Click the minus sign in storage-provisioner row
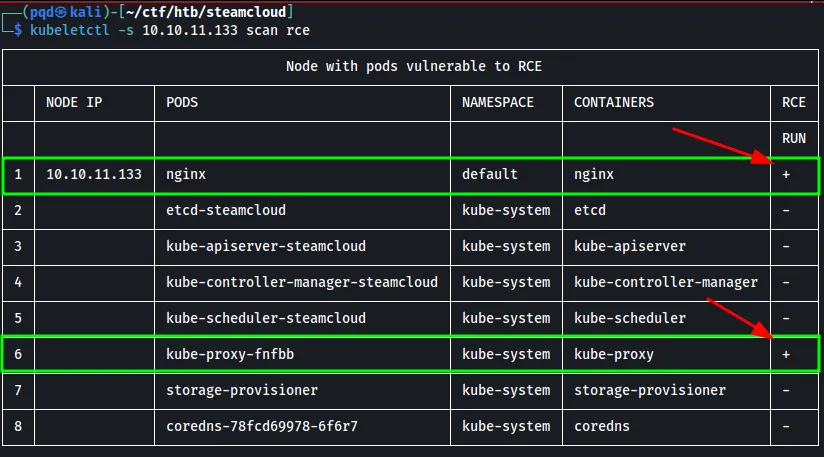The height and width of the screenshot is (457, 824). (x=786, y=390)
